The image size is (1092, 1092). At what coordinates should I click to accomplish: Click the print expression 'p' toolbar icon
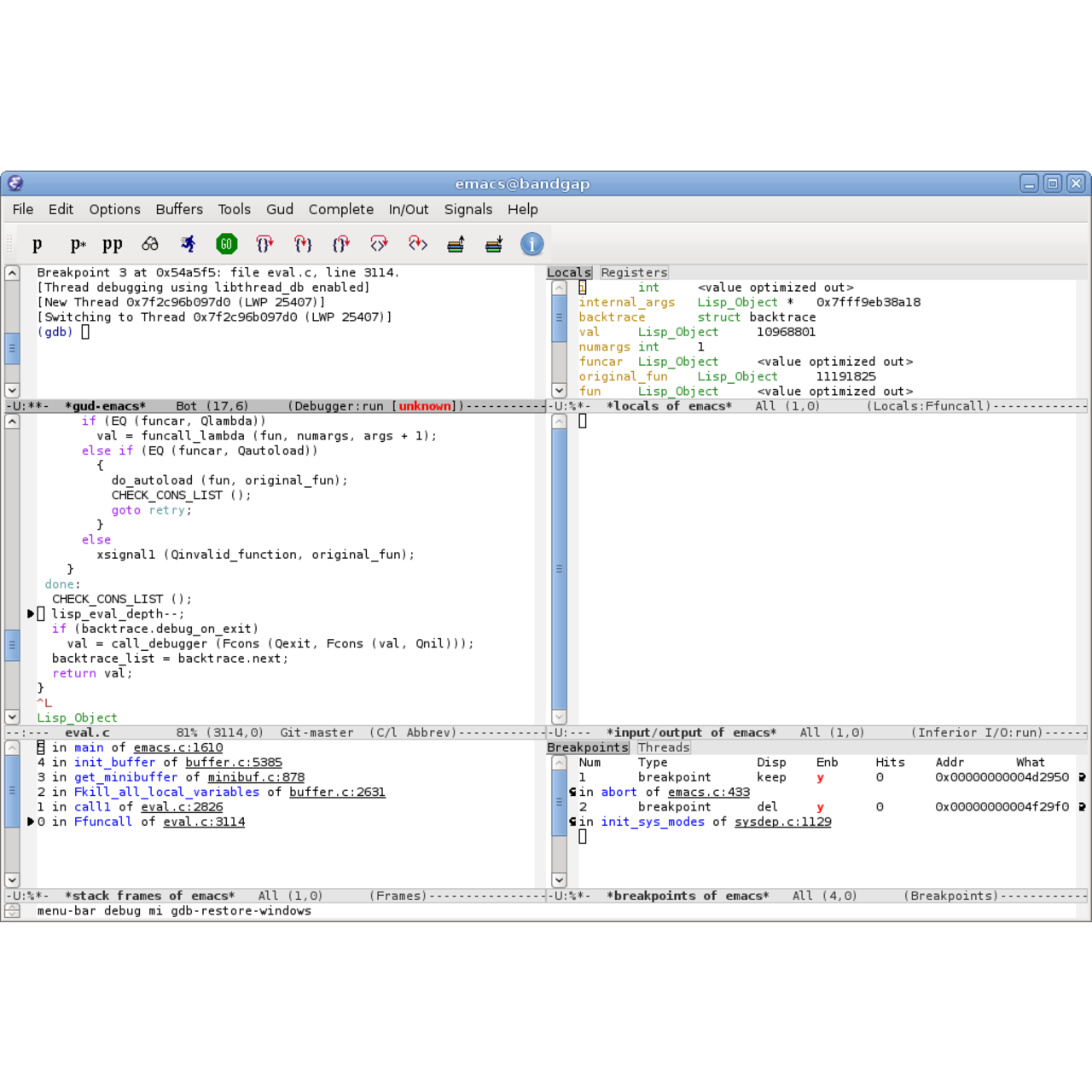[x=38, y=245]
